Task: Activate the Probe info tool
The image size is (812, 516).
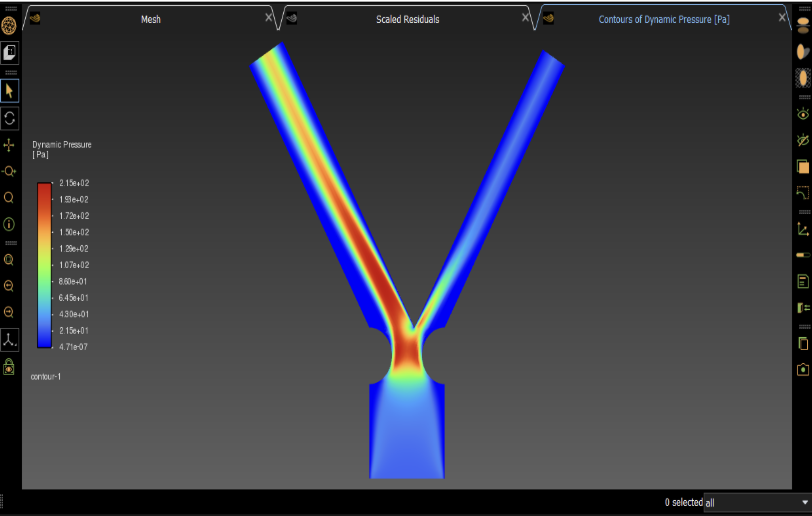Action: (9, 224)
